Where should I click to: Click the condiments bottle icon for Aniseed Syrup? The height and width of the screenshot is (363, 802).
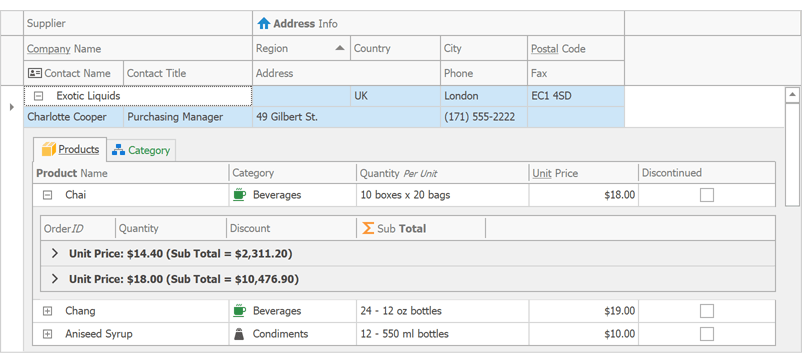[x=239, y=334]
